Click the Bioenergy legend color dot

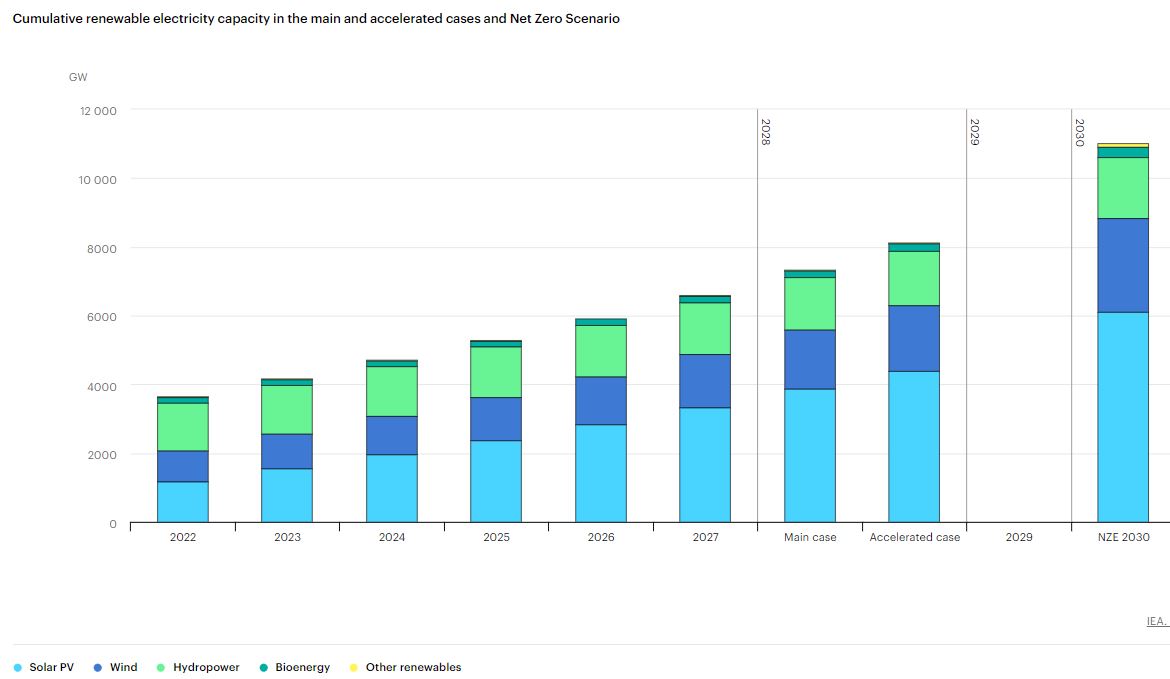265,667
